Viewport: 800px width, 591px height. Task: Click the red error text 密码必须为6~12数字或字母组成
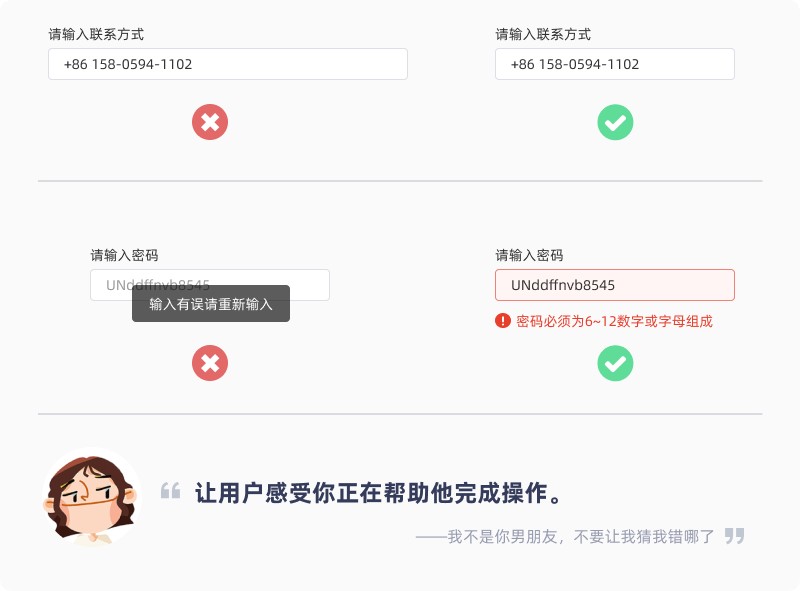point(614,321)
